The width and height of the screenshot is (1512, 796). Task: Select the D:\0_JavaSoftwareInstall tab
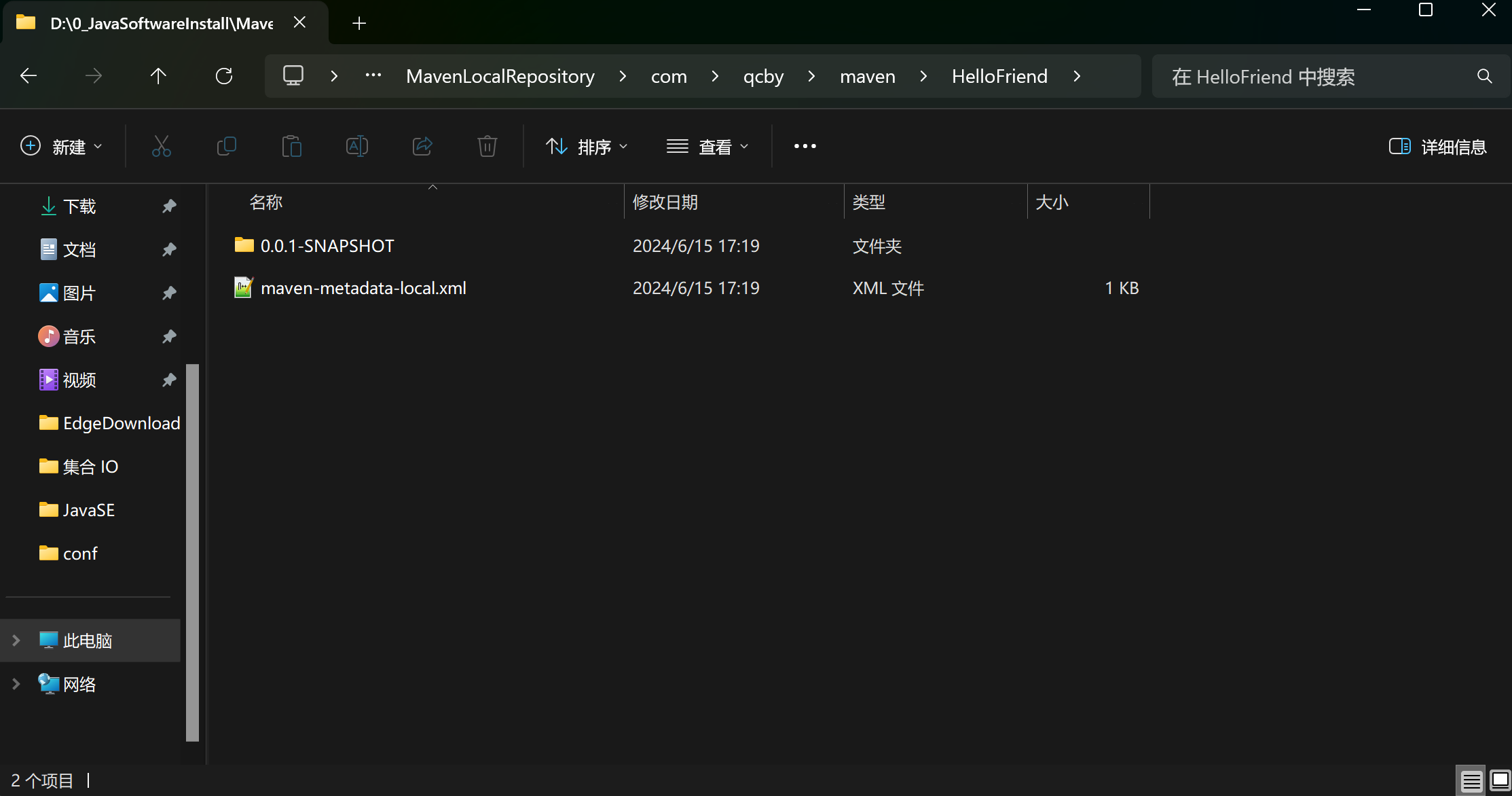click(x=162, y=23)
